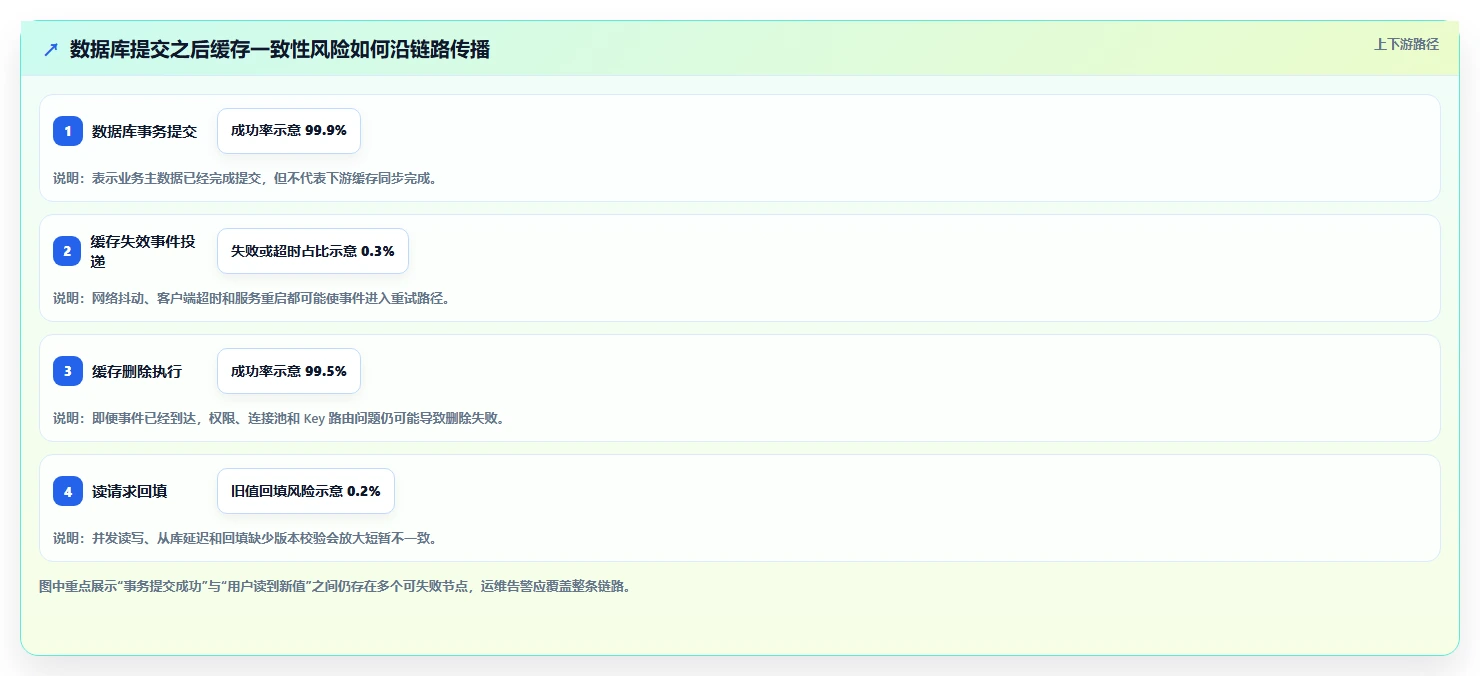Click the step 4 number badge
1480x676 pixels.
68,491
